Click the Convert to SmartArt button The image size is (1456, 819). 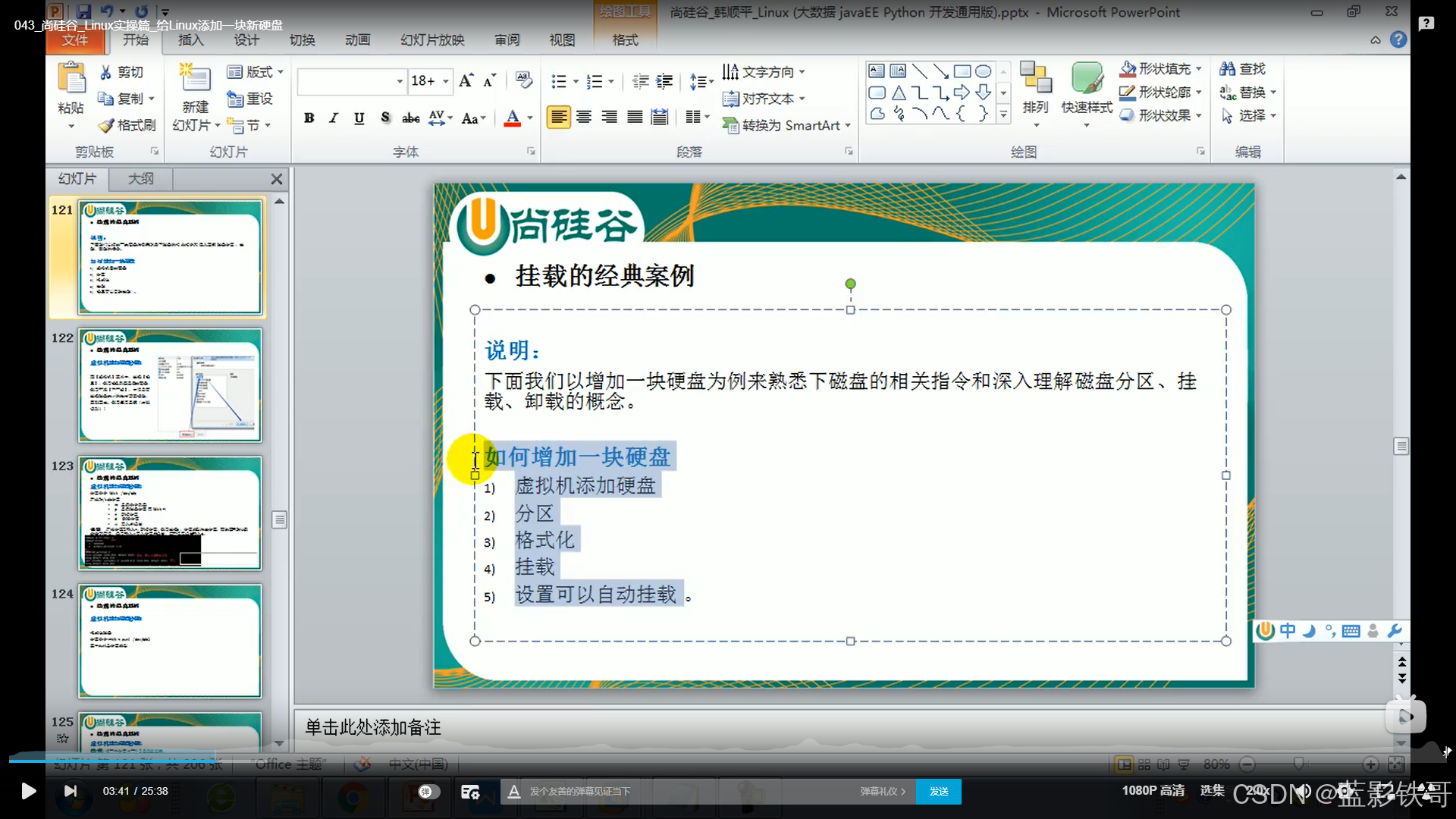point(786,125)
